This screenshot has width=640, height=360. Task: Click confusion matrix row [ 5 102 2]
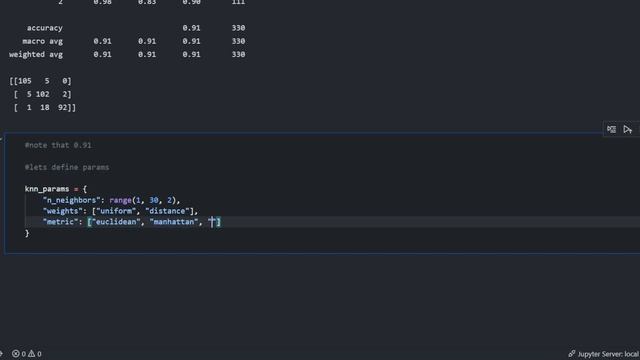click(42, 94)
